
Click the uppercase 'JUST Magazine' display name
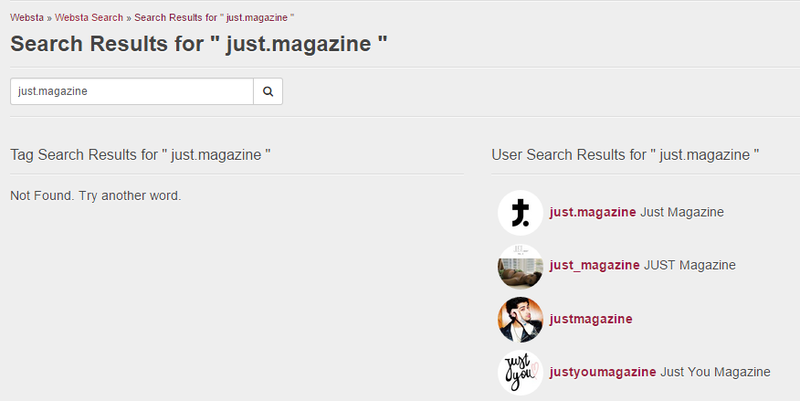(x=689, y=265)
